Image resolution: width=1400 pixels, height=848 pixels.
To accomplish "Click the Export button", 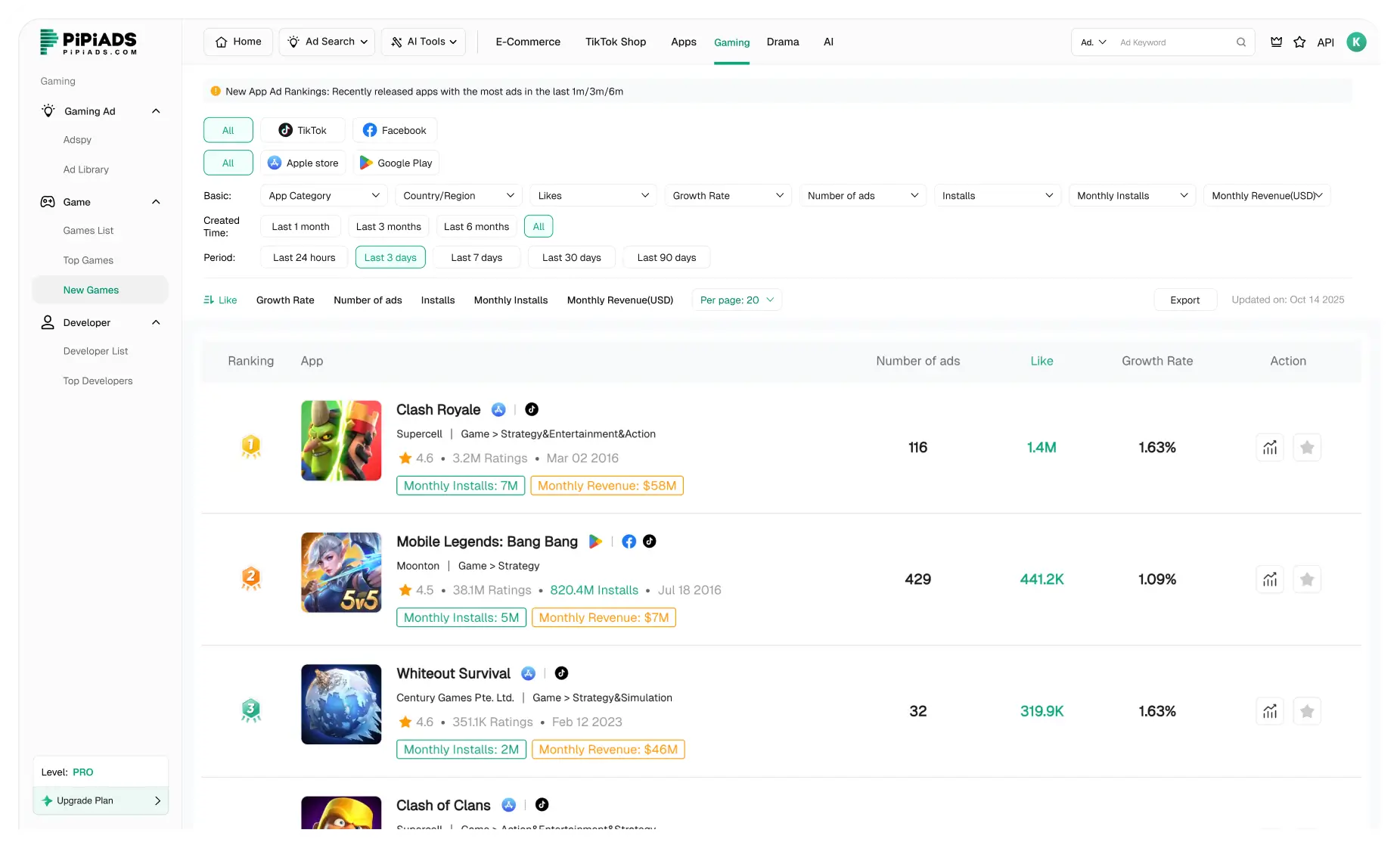I will click(x=1184, y=300).
